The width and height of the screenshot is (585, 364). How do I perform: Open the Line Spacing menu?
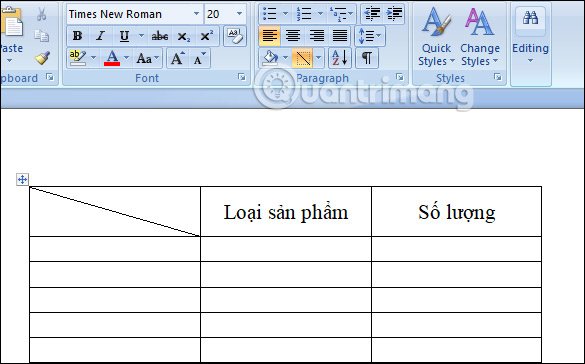369,36
